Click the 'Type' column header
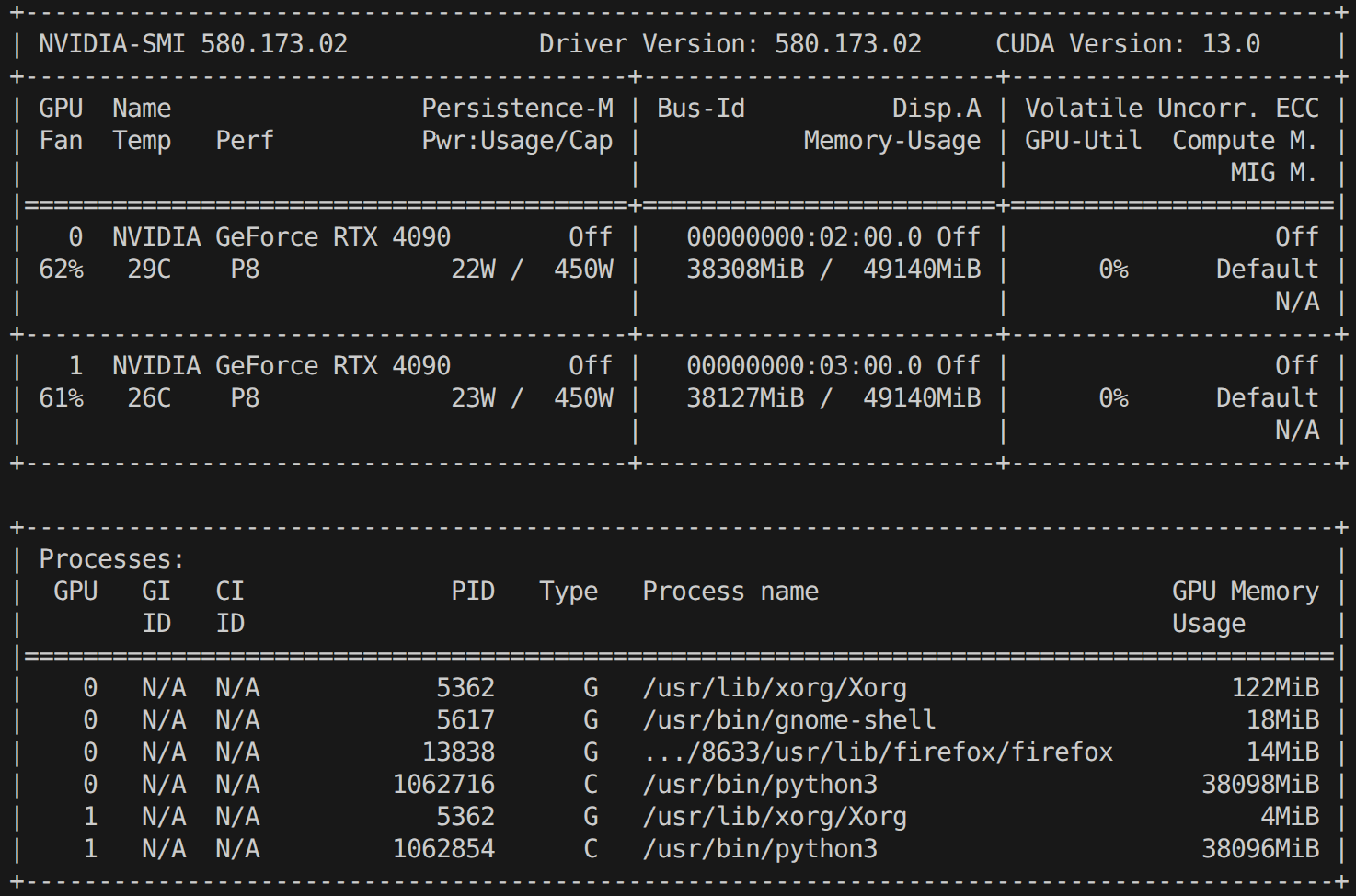 click(569, 592)
